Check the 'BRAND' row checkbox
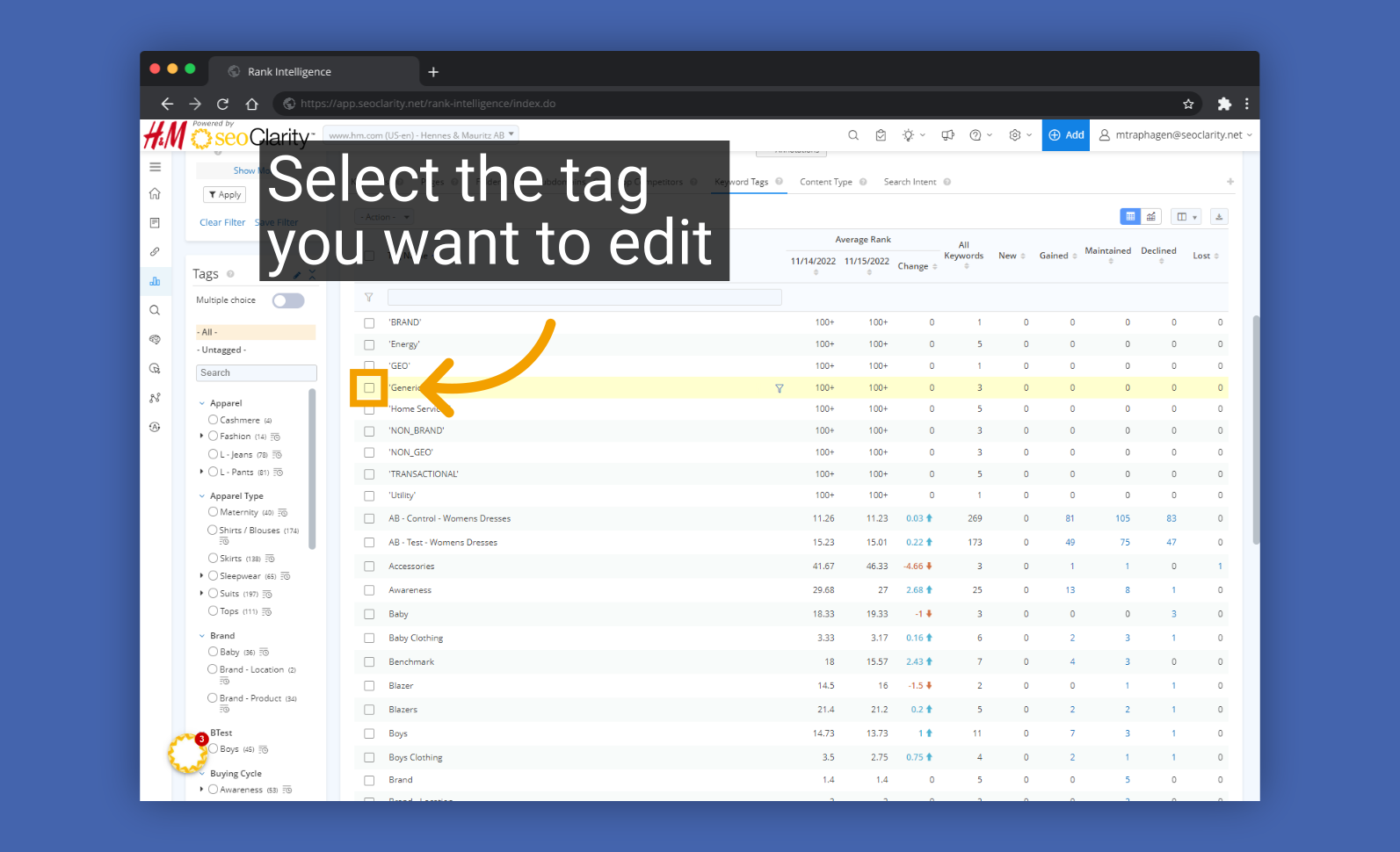 (369, 323)
